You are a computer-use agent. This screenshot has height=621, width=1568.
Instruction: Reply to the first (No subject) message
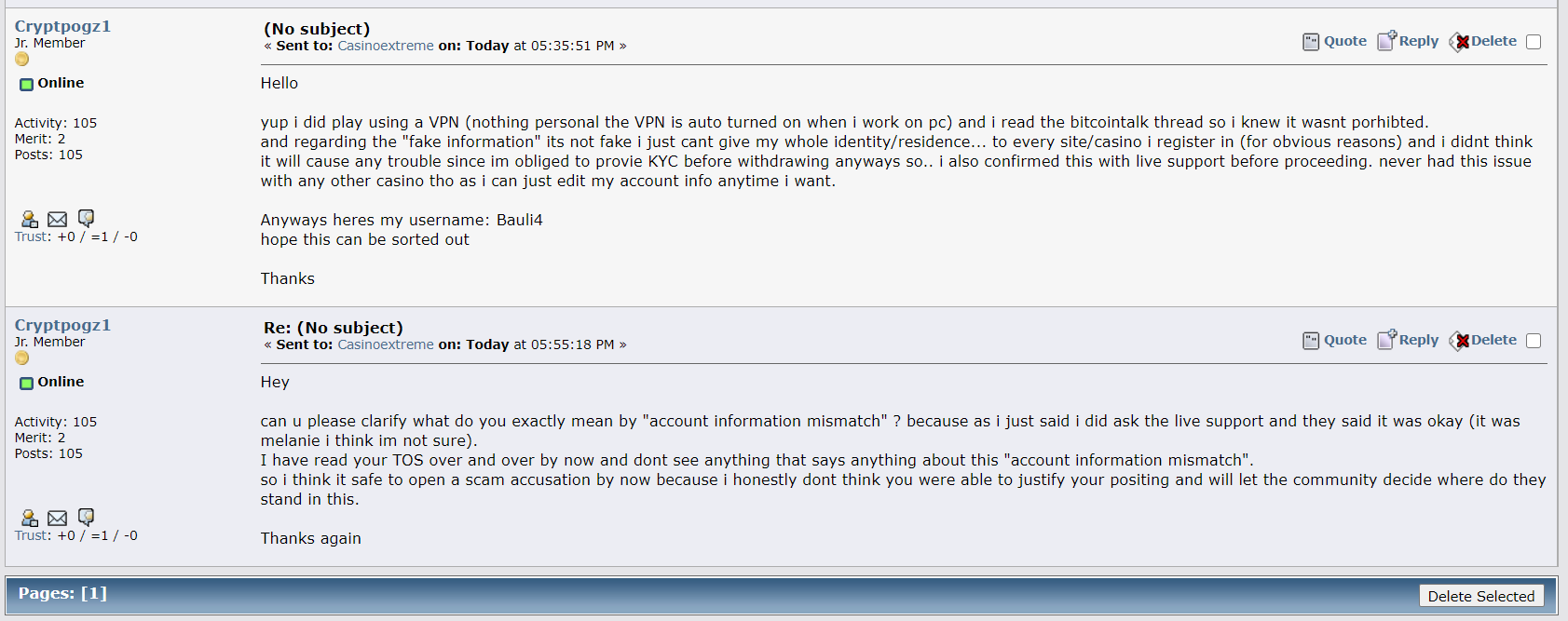tap(1408, 41)
